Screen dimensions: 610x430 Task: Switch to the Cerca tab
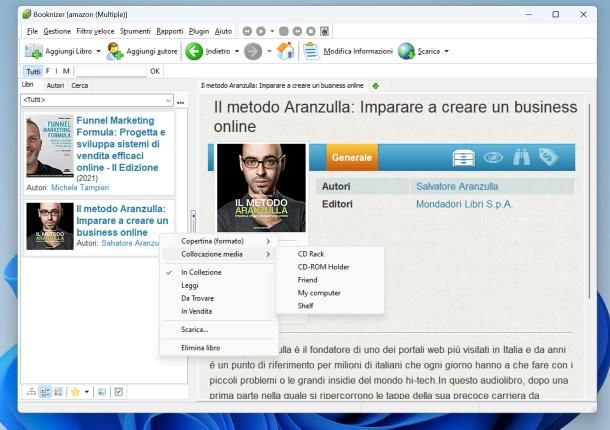click(x=80, y=86)
